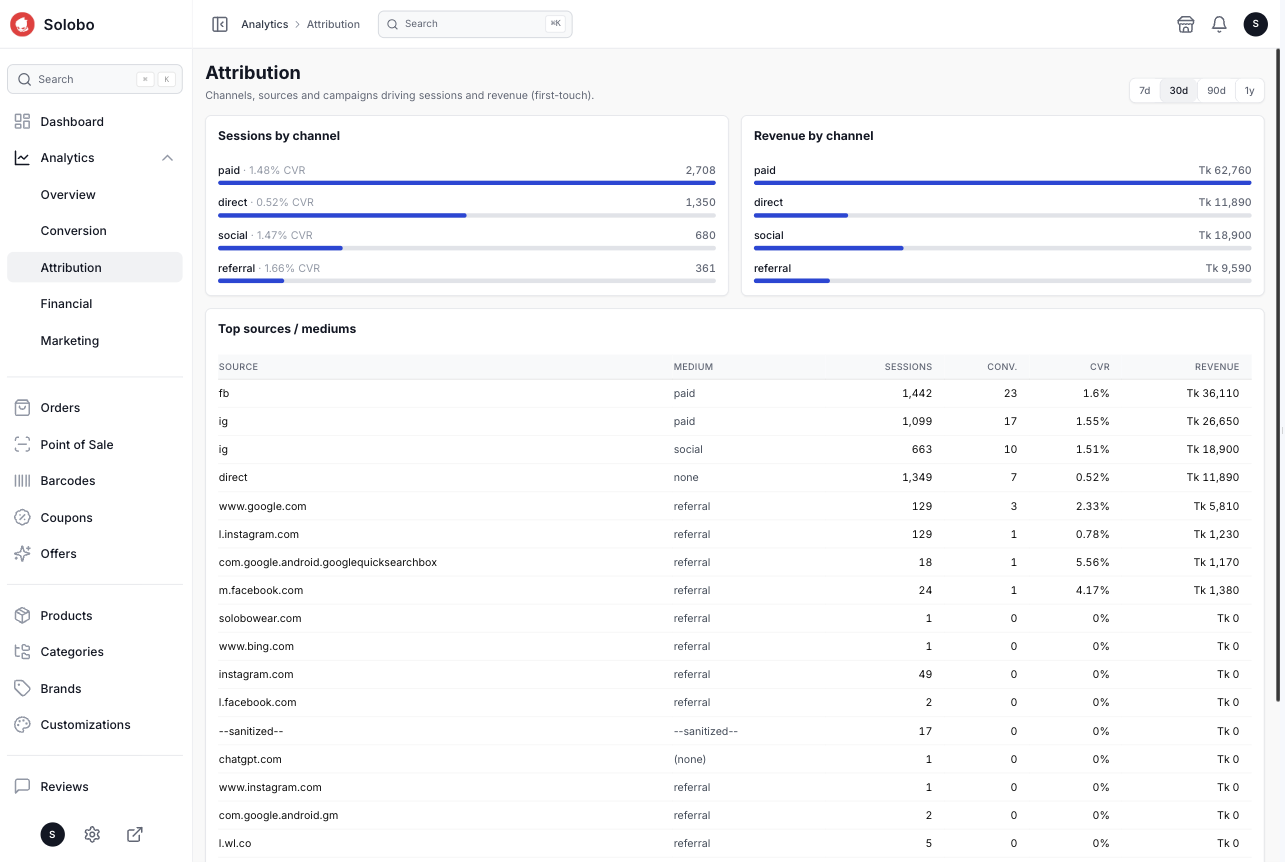This screenshot has width=1285, height=862.
Task: Click the social revenue progress bar
Action: (1002, 248)
